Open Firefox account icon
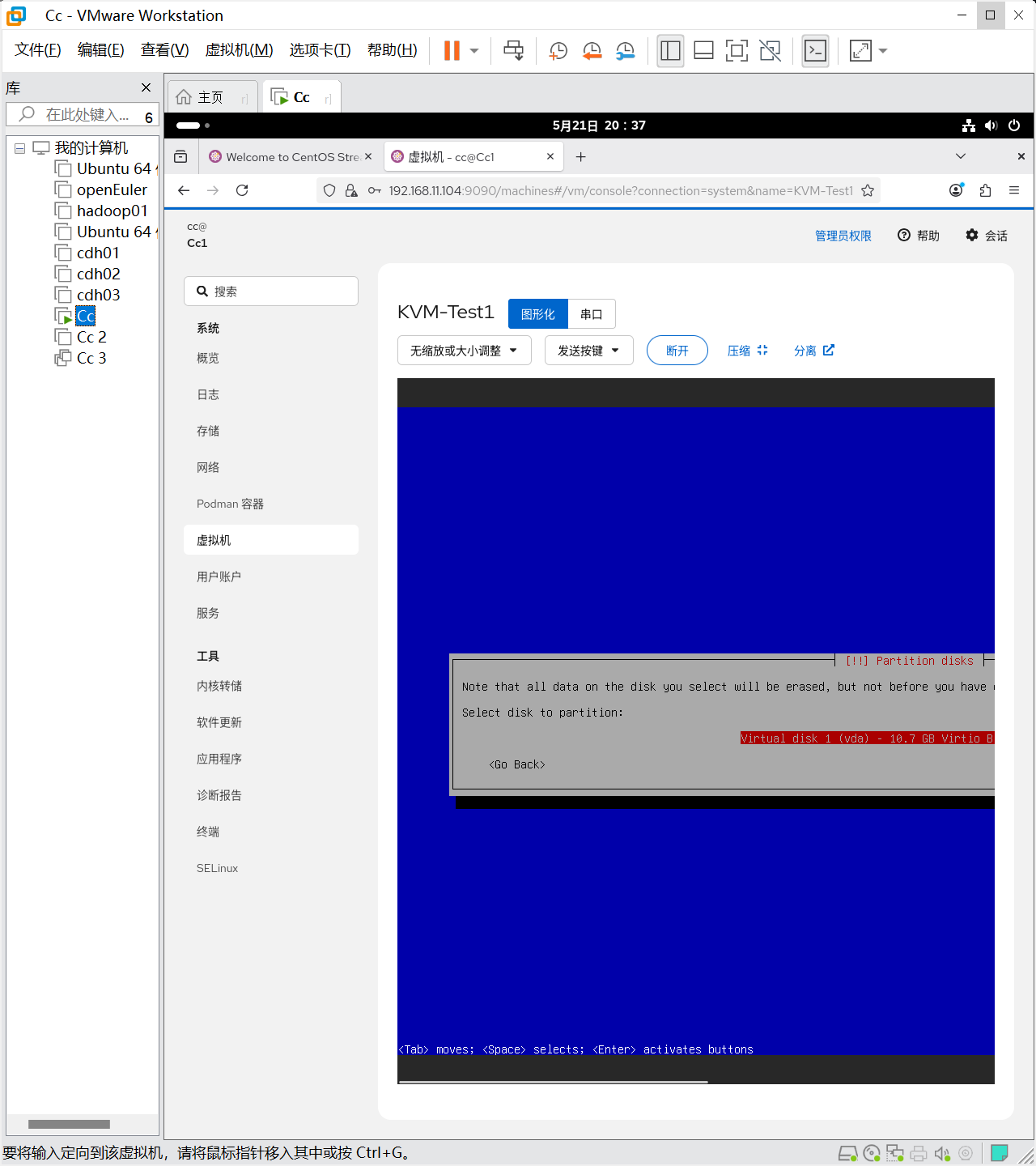This screenshot has height=1166, width=1036. point(956,190)
